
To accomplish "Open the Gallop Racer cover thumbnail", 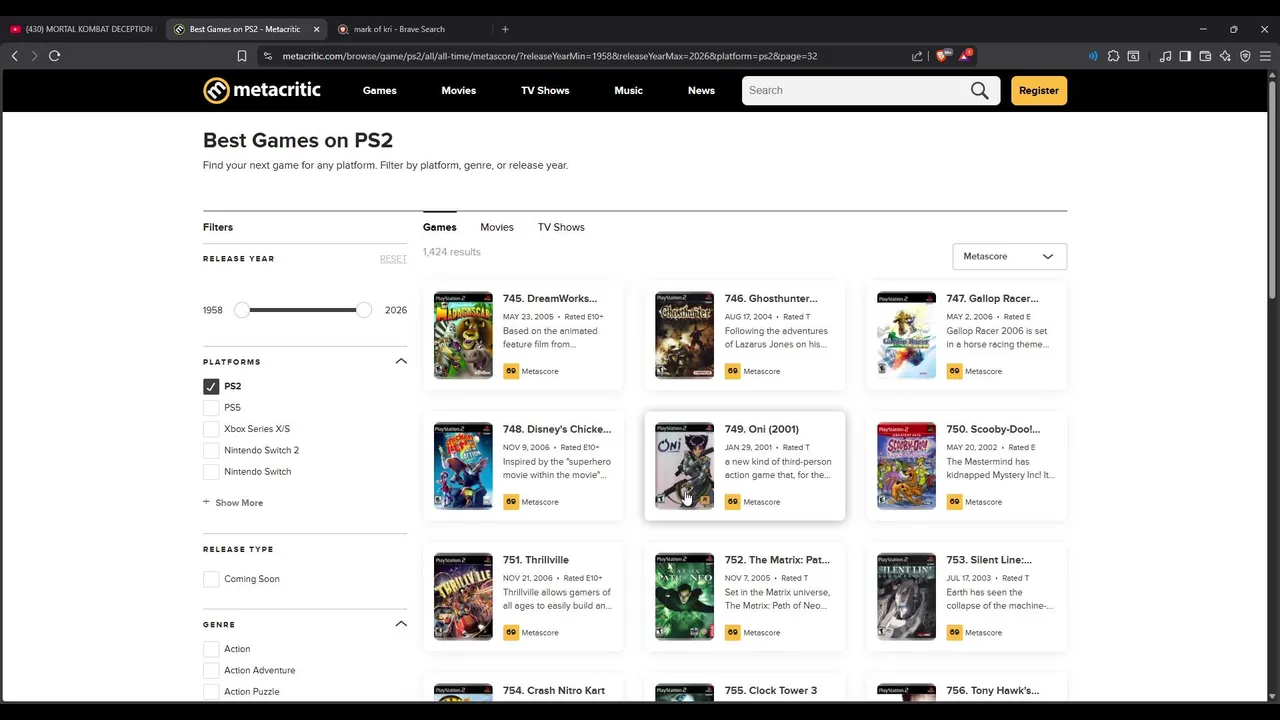I will tap(906, 335).
